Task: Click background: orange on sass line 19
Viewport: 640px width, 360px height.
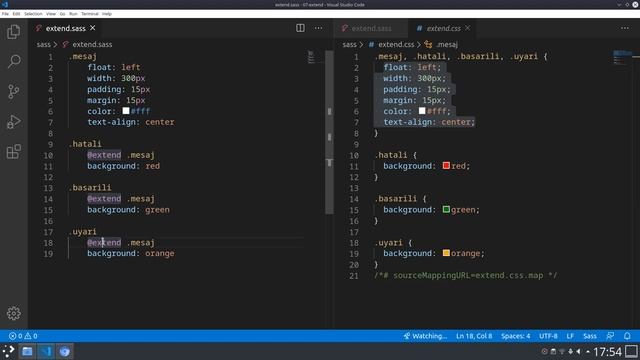Action: point(131,253)
